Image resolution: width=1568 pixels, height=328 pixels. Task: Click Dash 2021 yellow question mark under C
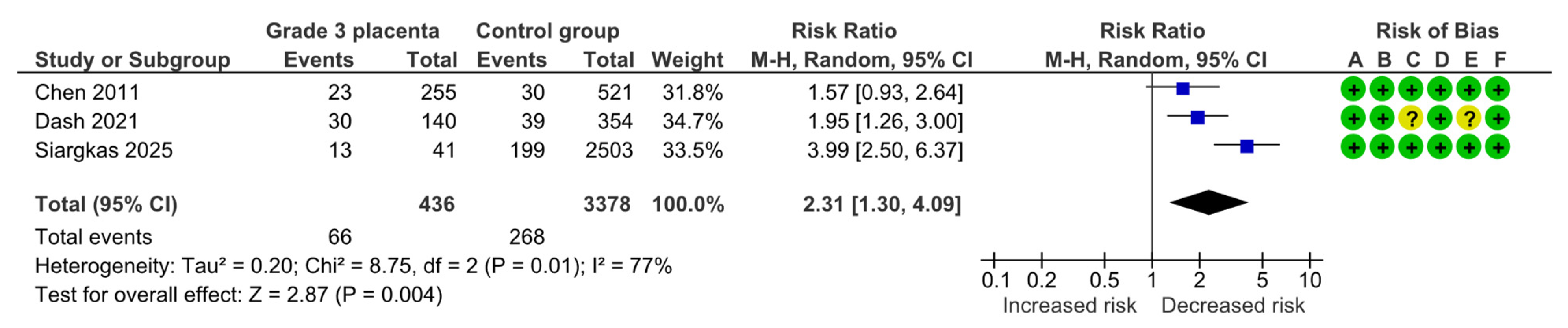tap(1411, 118)
